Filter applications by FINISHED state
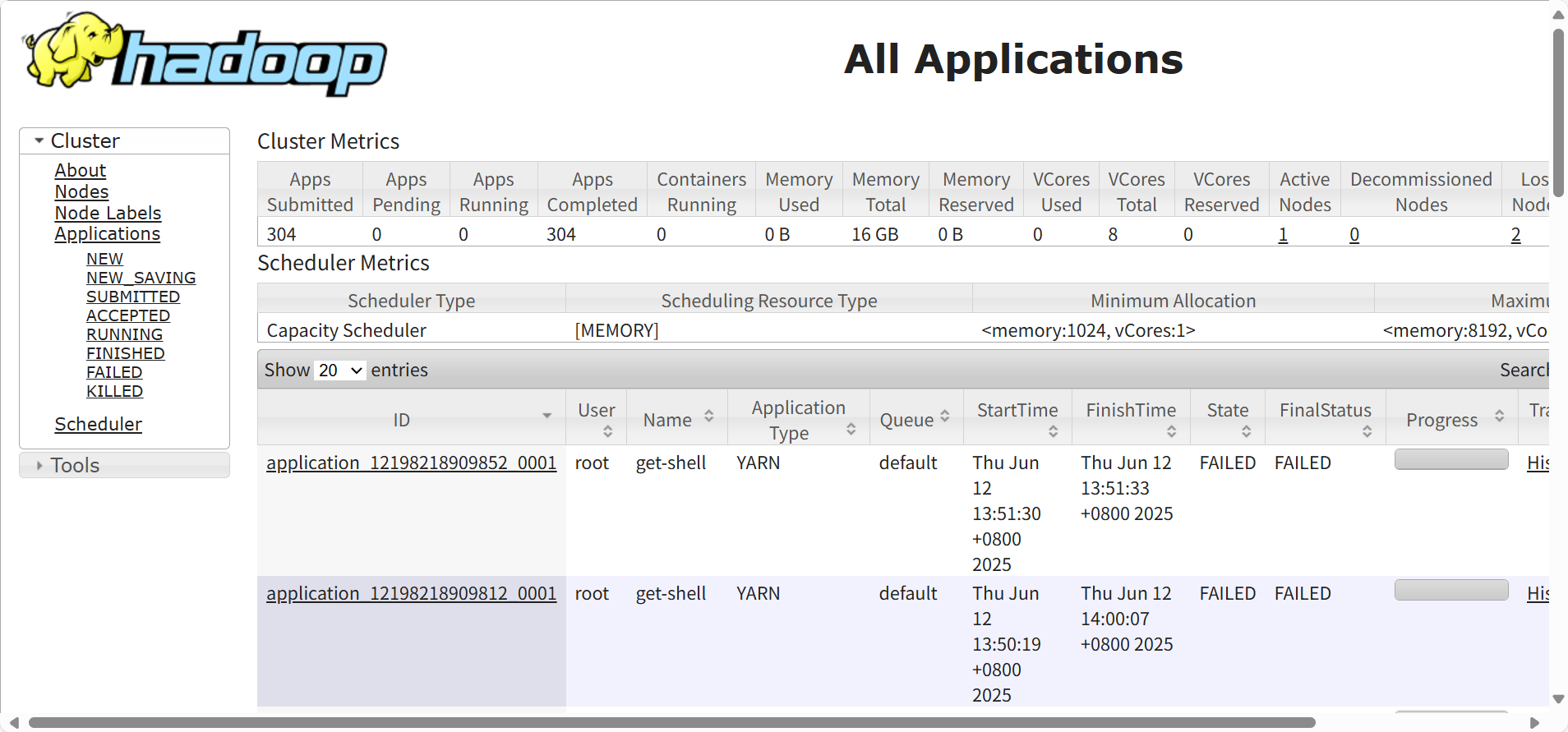Viewport: 1568px width, 732px height. tap(126, 353)
